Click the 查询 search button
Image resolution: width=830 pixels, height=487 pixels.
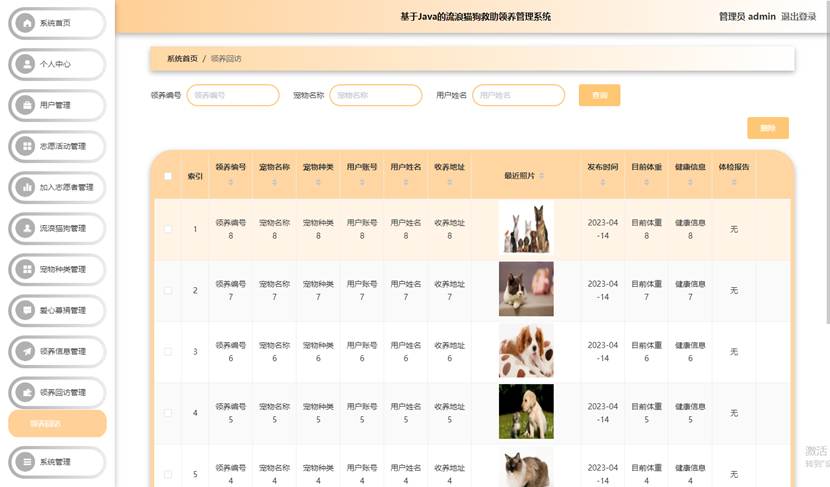[599, 95]
